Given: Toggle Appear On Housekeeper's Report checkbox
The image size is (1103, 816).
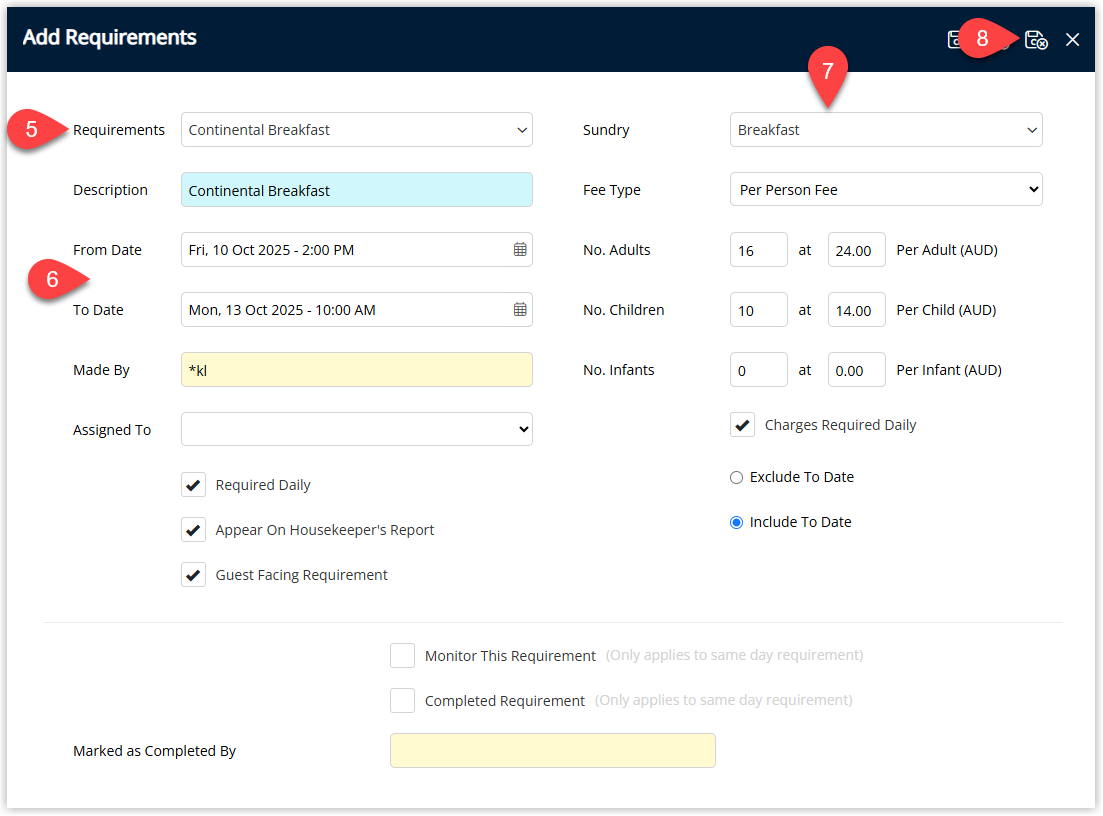Looking at the screenshot, I should (193, 530).
